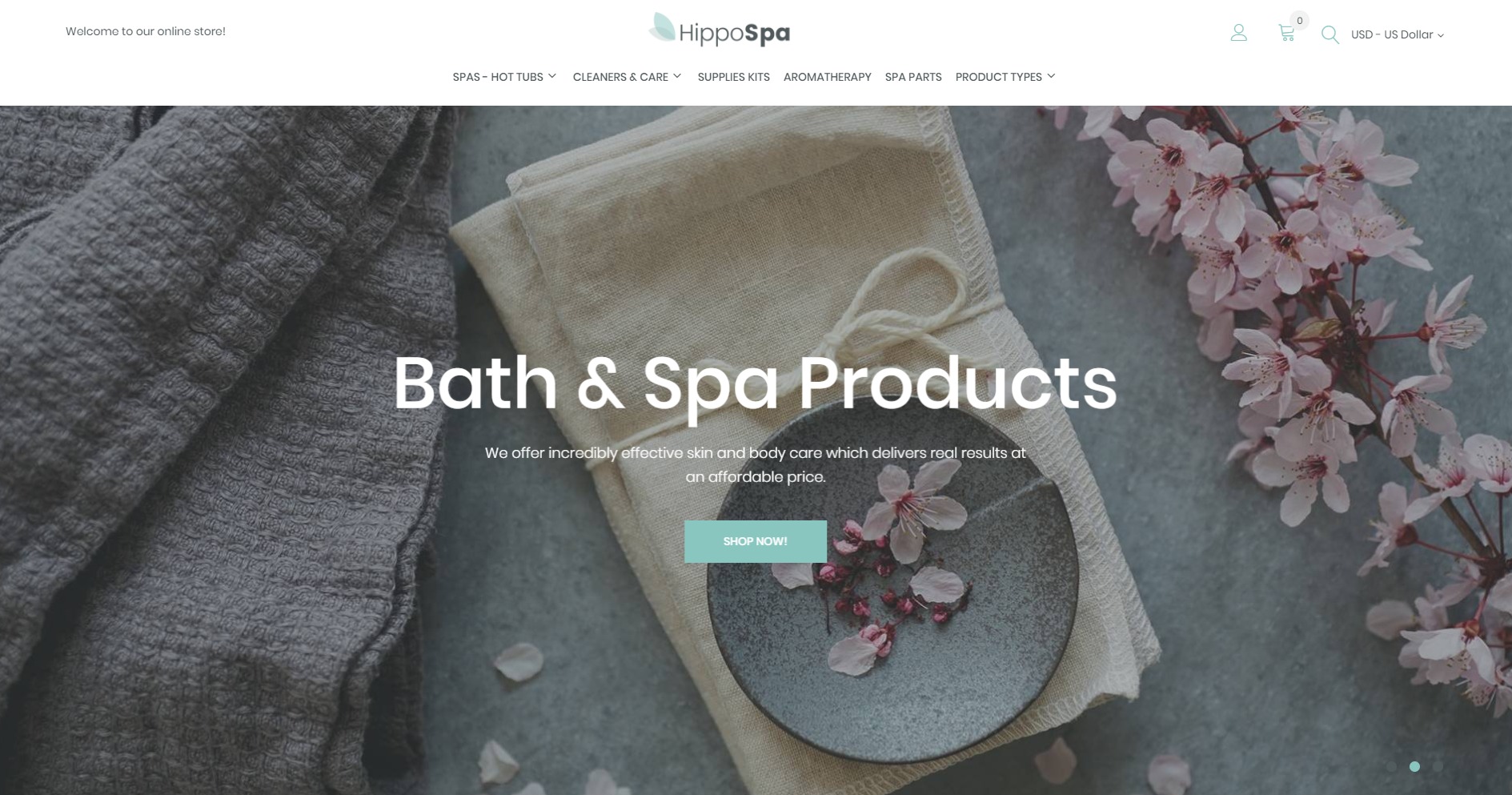Expand the chevron next to Product Types

pyautogui.click(x=1051, y=76)
